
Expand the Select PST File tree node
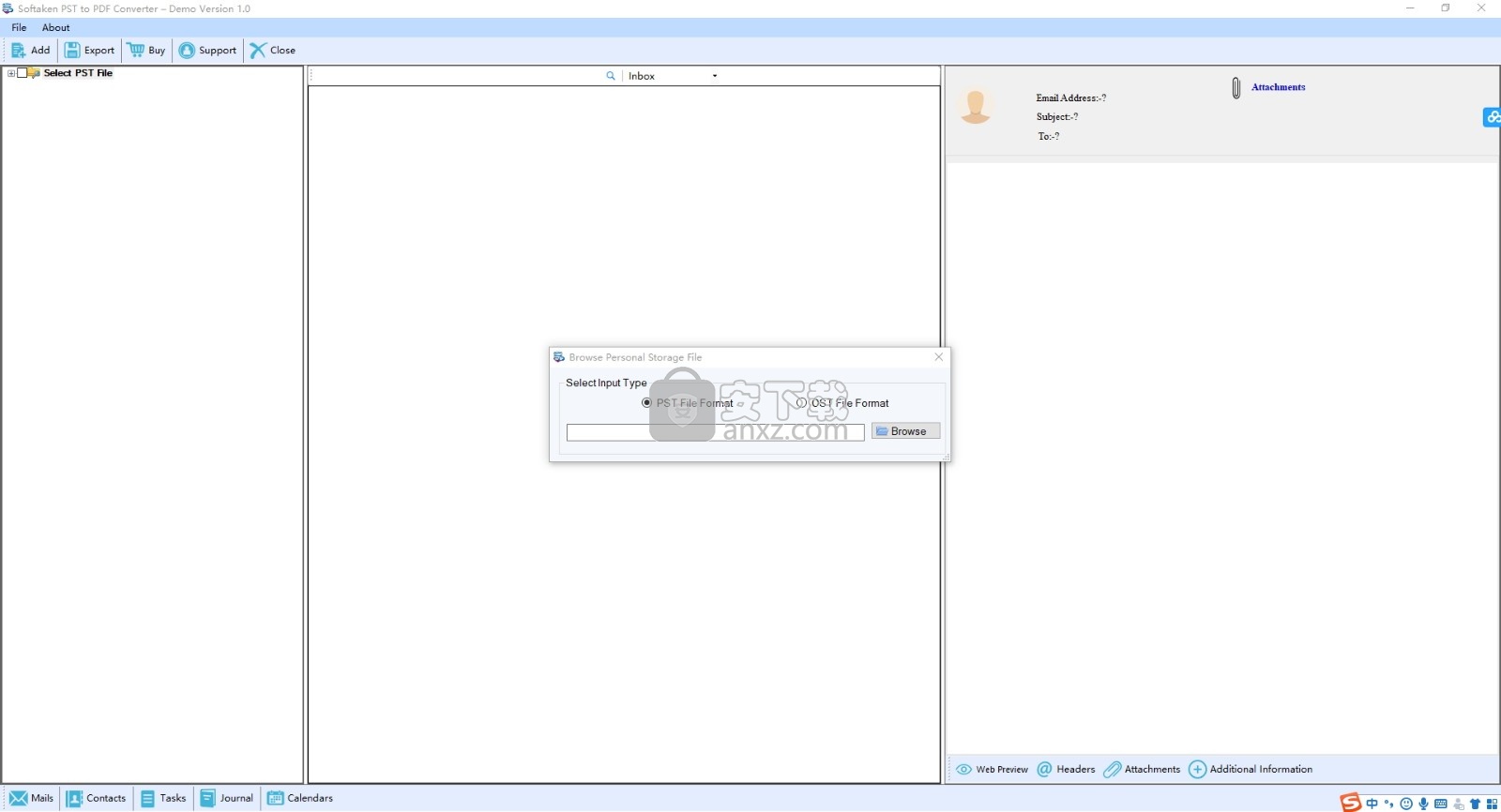click(11, 73)
